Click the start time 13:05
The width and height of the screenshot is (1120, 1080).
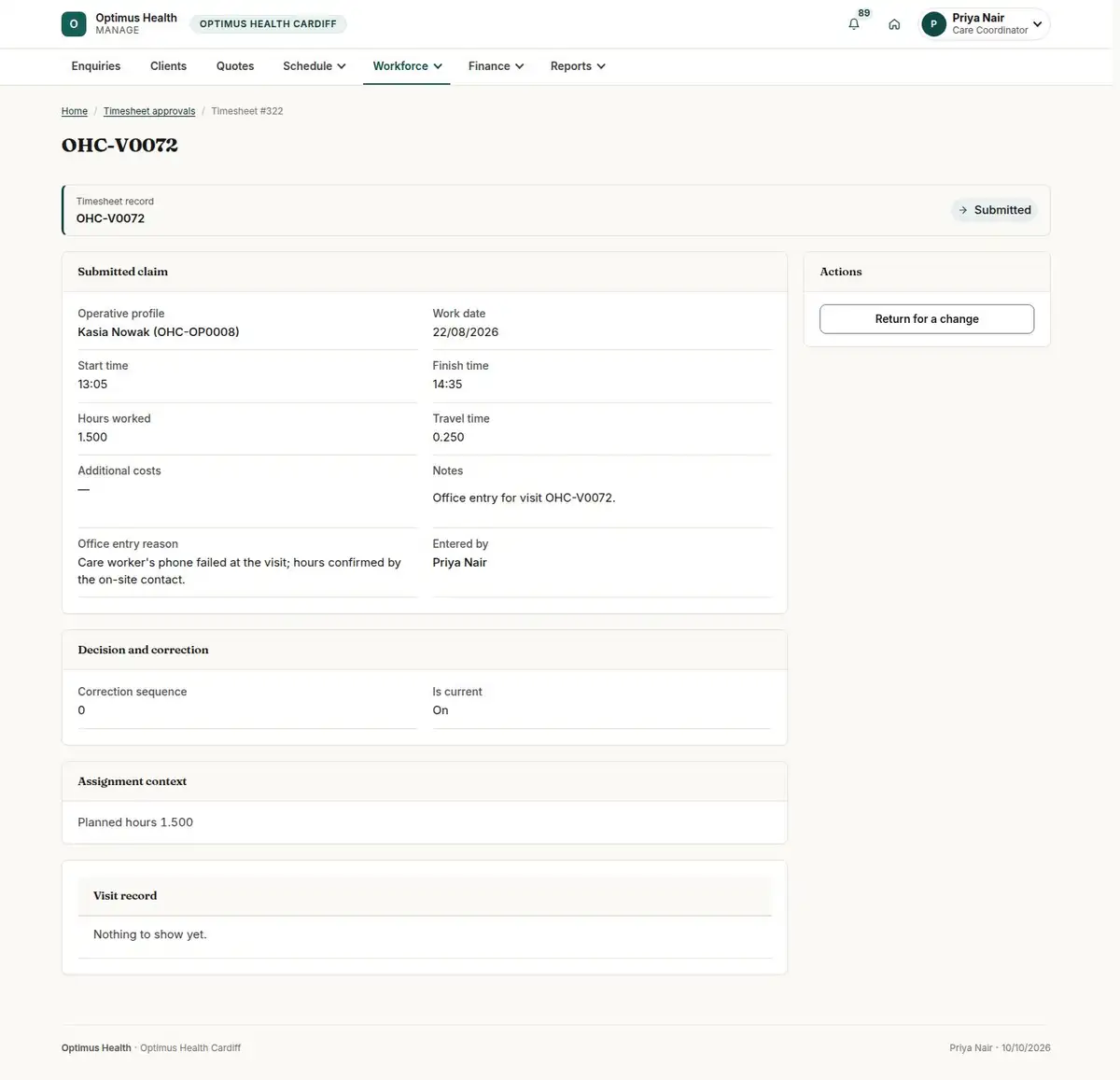coord(92,385)
